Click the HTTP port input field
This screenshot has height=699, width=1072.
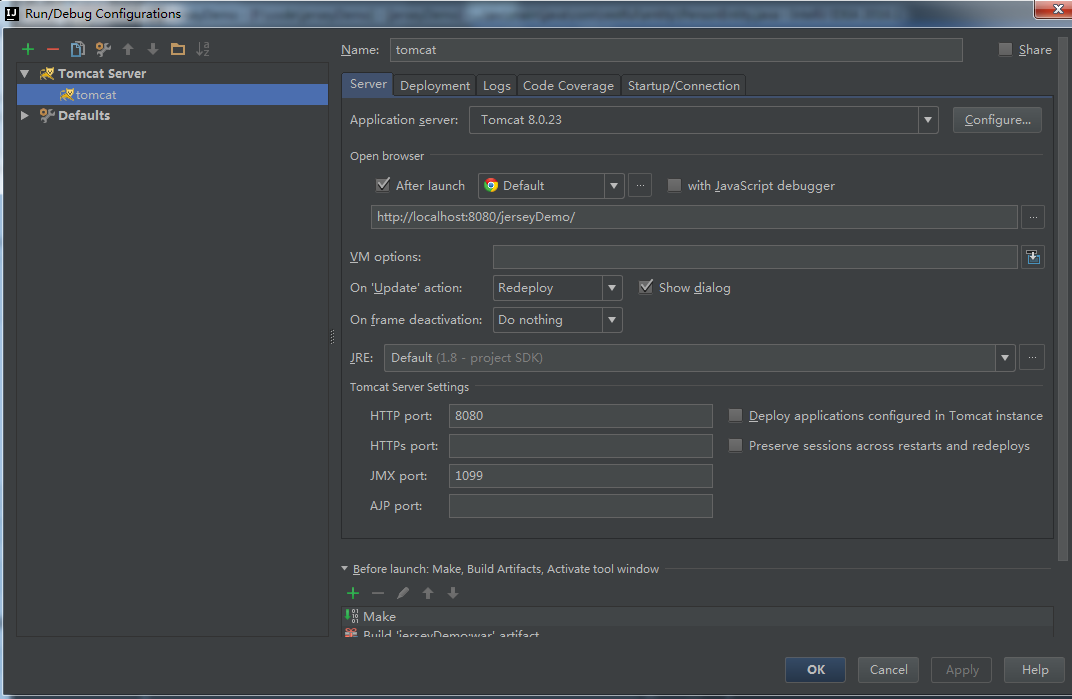pyautogui.click(x=580, y=416)
